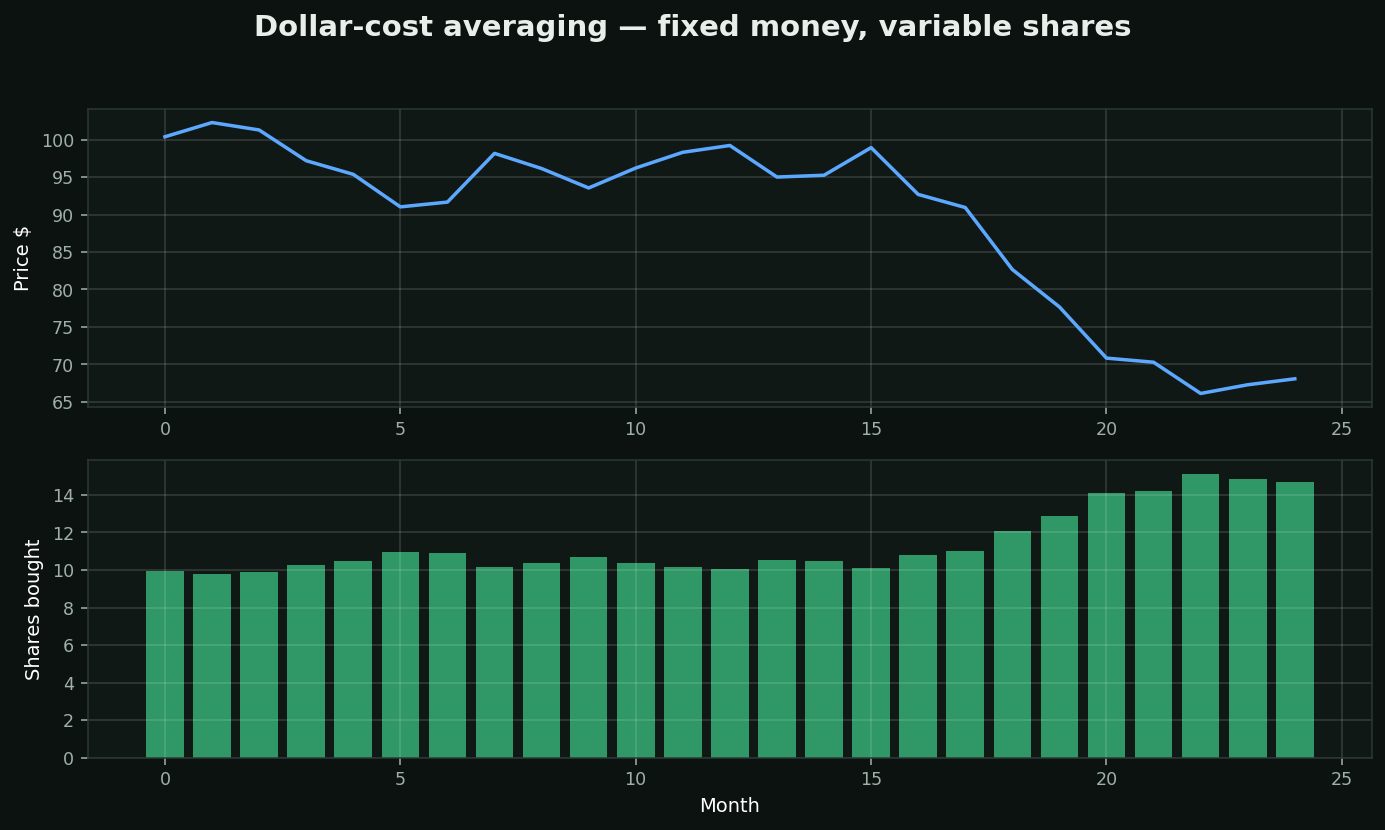Select the 65 tick on the price axis
Viewport: 1385px width, 830px height.
(x=64, y=402)
